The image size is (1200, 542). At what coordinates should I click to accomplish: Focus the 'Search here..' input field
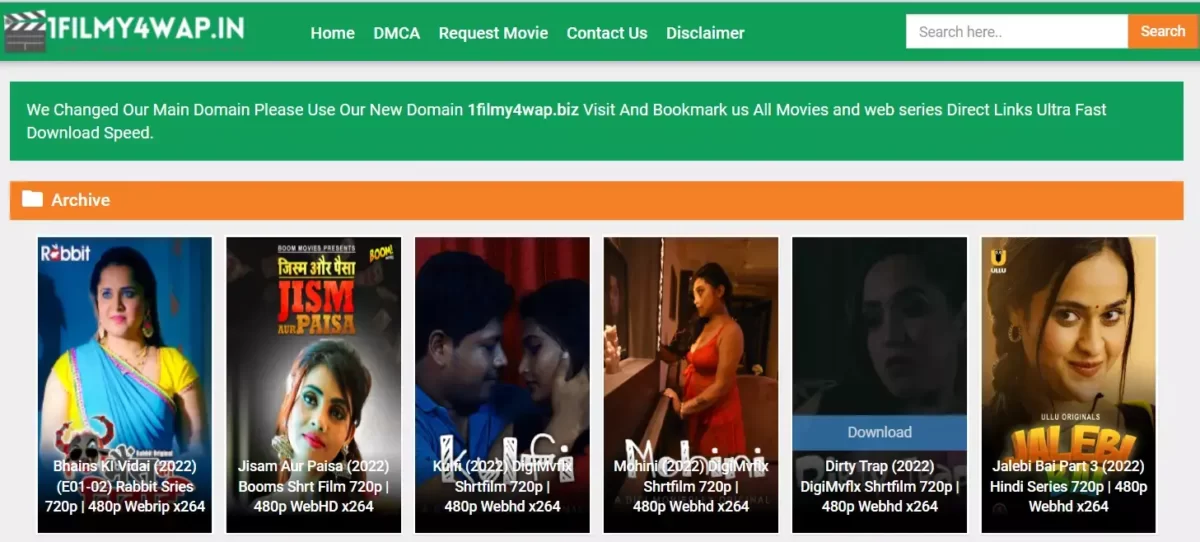coord(1016,31)
